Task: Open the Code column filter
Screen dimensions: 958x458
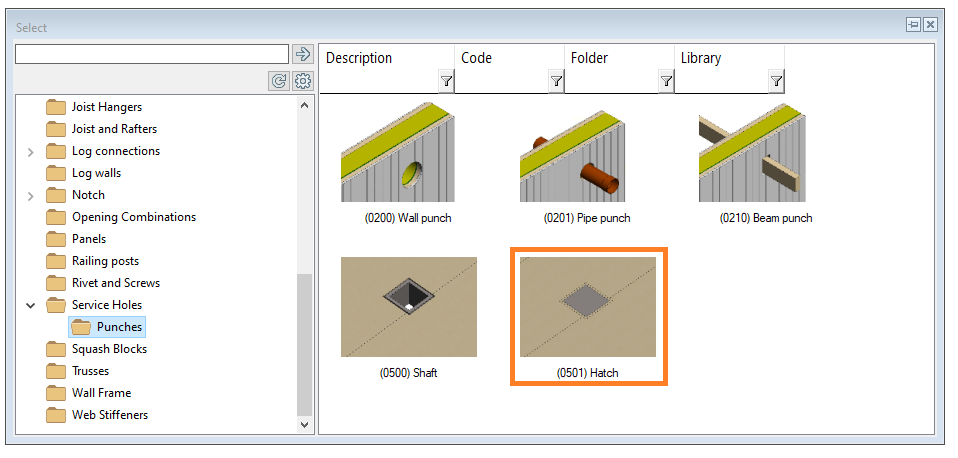Action: (556, 81)
